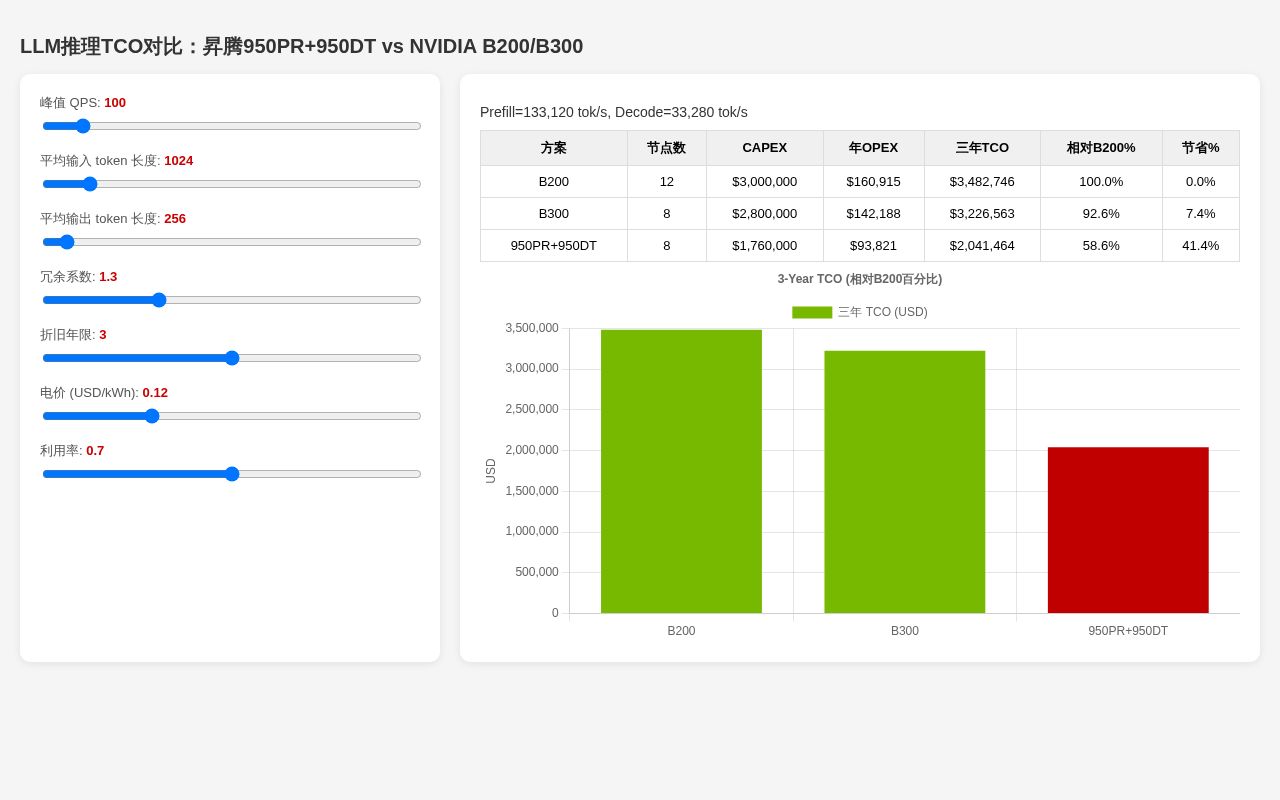The image size is (1280, 800).
Task: Click the $3,000,000 CAPEX cell
Action: 765,182
